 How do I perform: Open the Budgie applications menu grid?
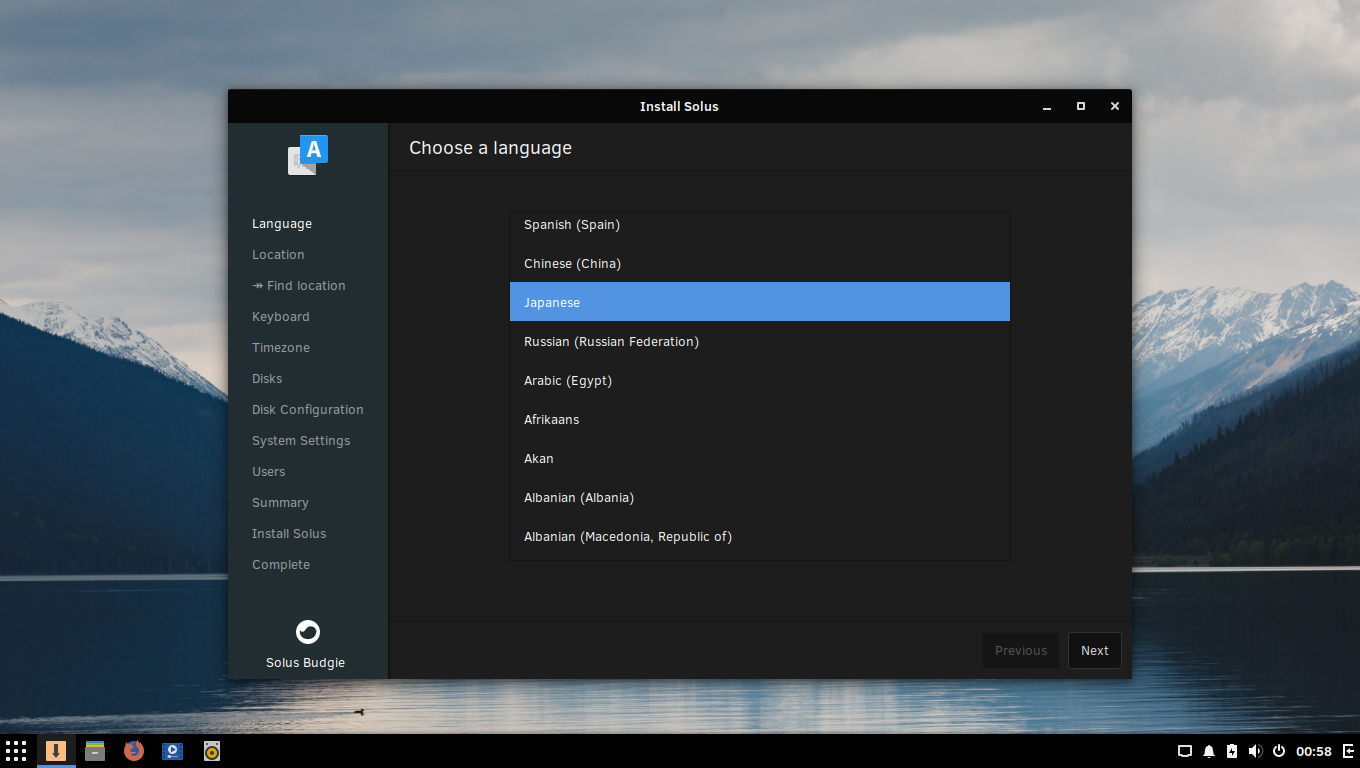(x=15, y=750)
